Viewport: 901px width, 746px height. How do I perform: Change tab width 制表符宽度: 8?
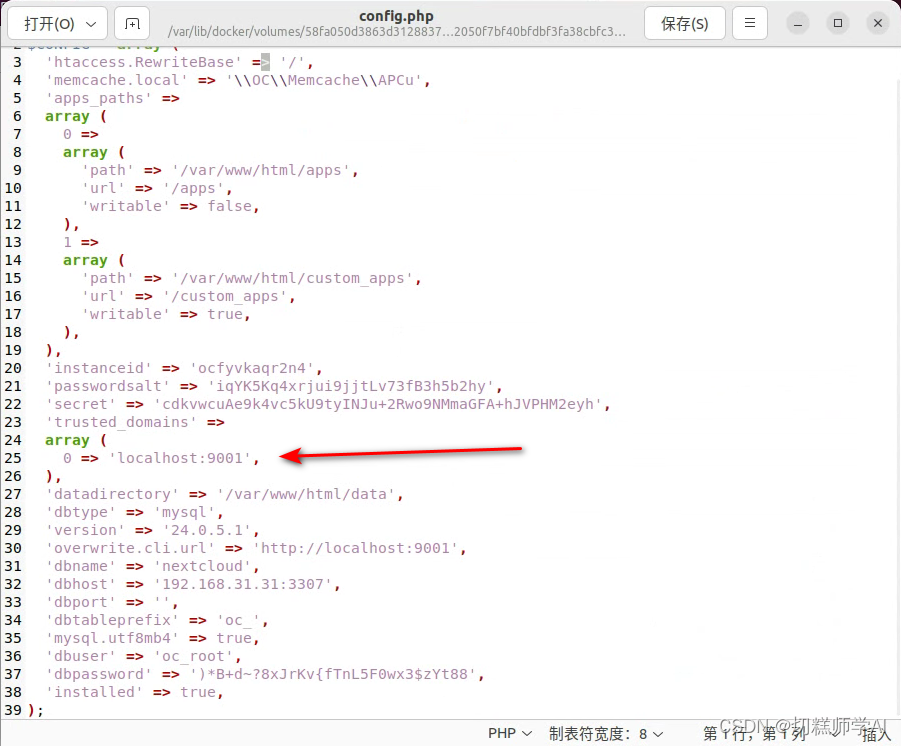pyautogui.click(x=606, y=733)
